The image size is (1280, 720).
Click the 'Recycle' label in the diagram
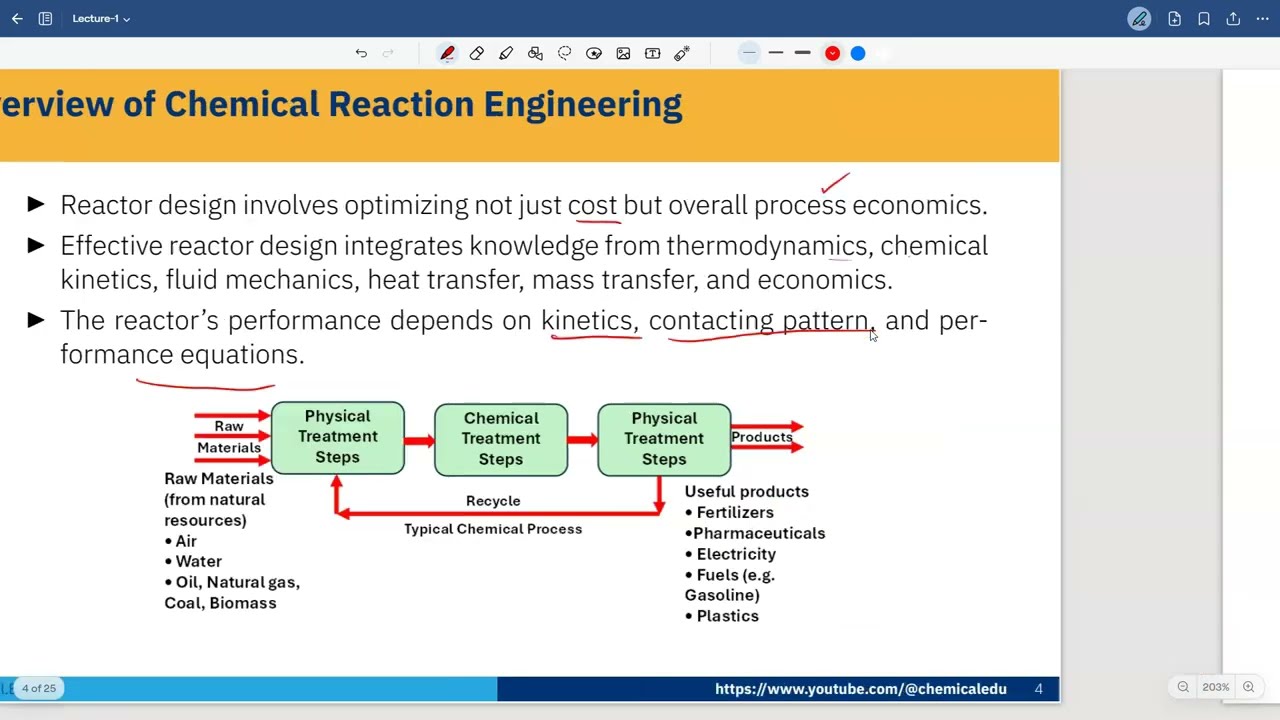493,500
